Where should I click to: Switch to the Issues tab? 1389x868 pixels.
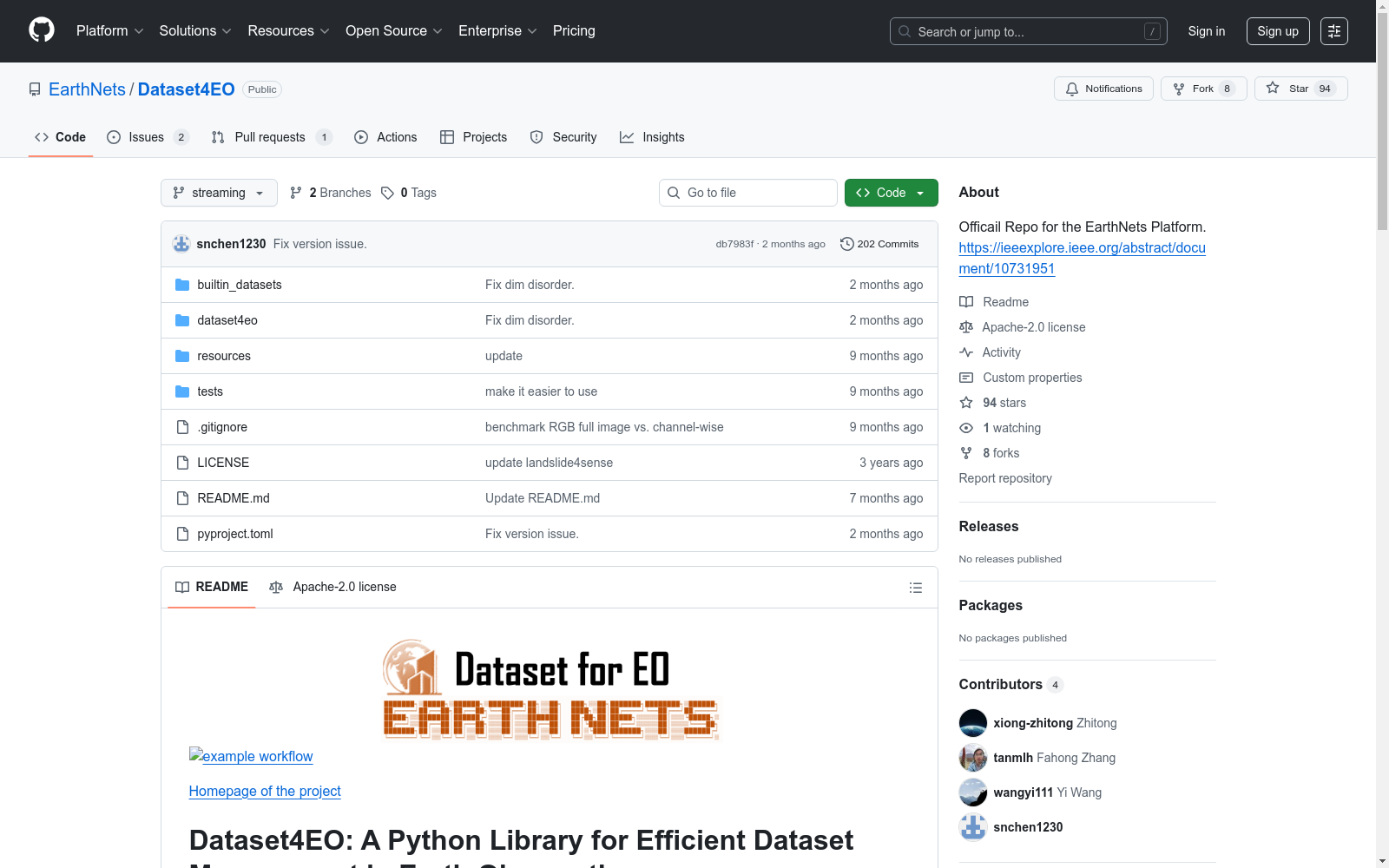[x=147, y=137]
